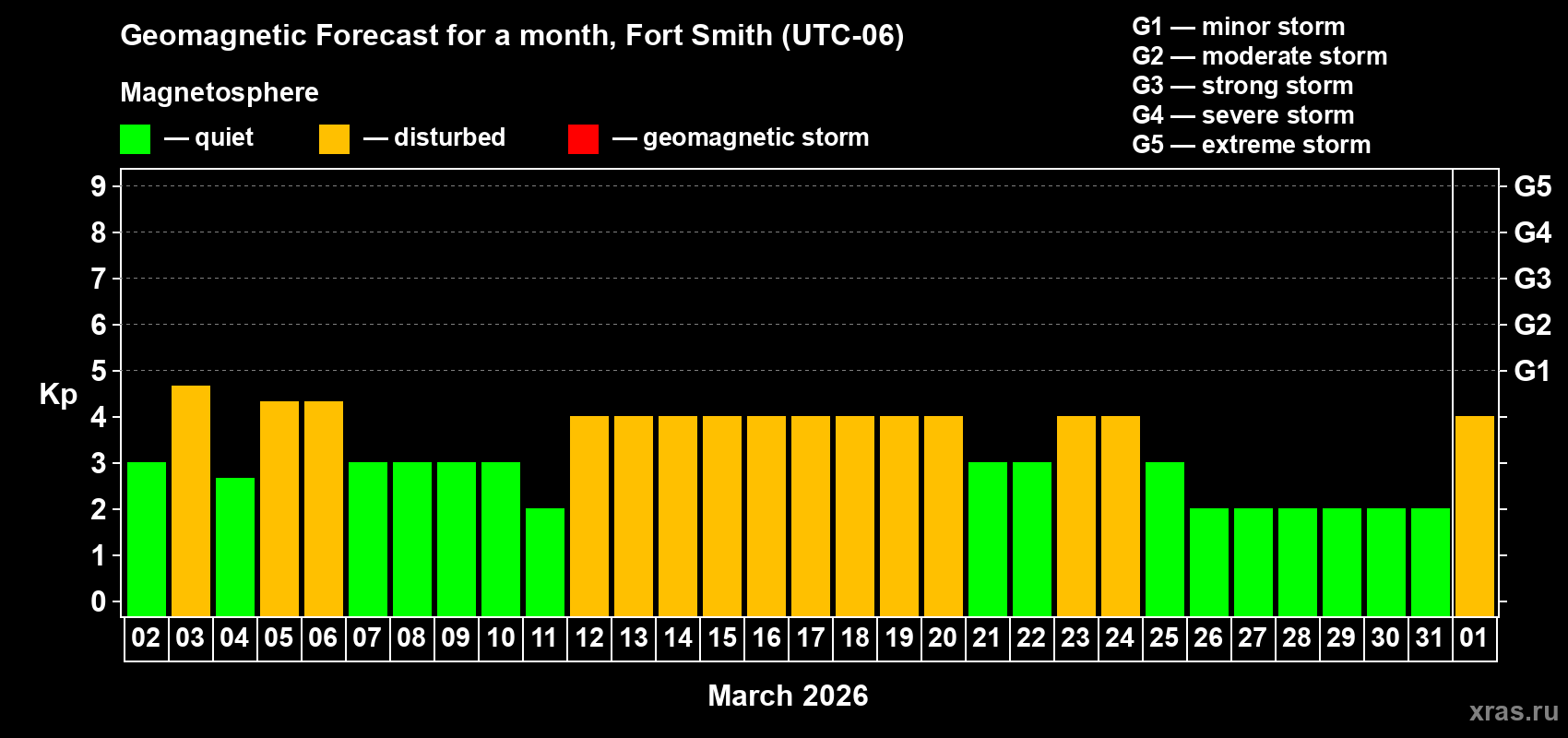Click the yellow bar for April 01
This screenshot has width=1568, height=738.
(1475, 516)
